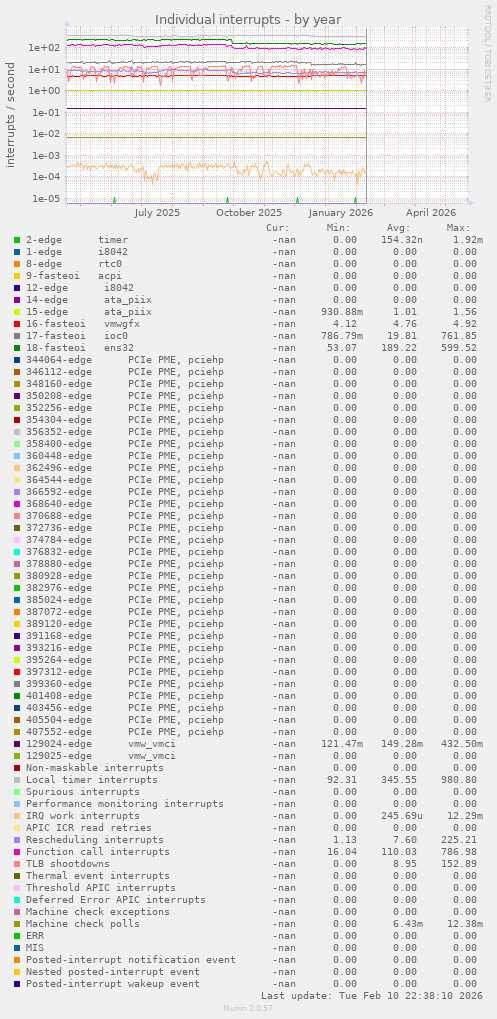Click the July 2025 axis label
Screen dimensions: 497x1019
click(157, 213)
